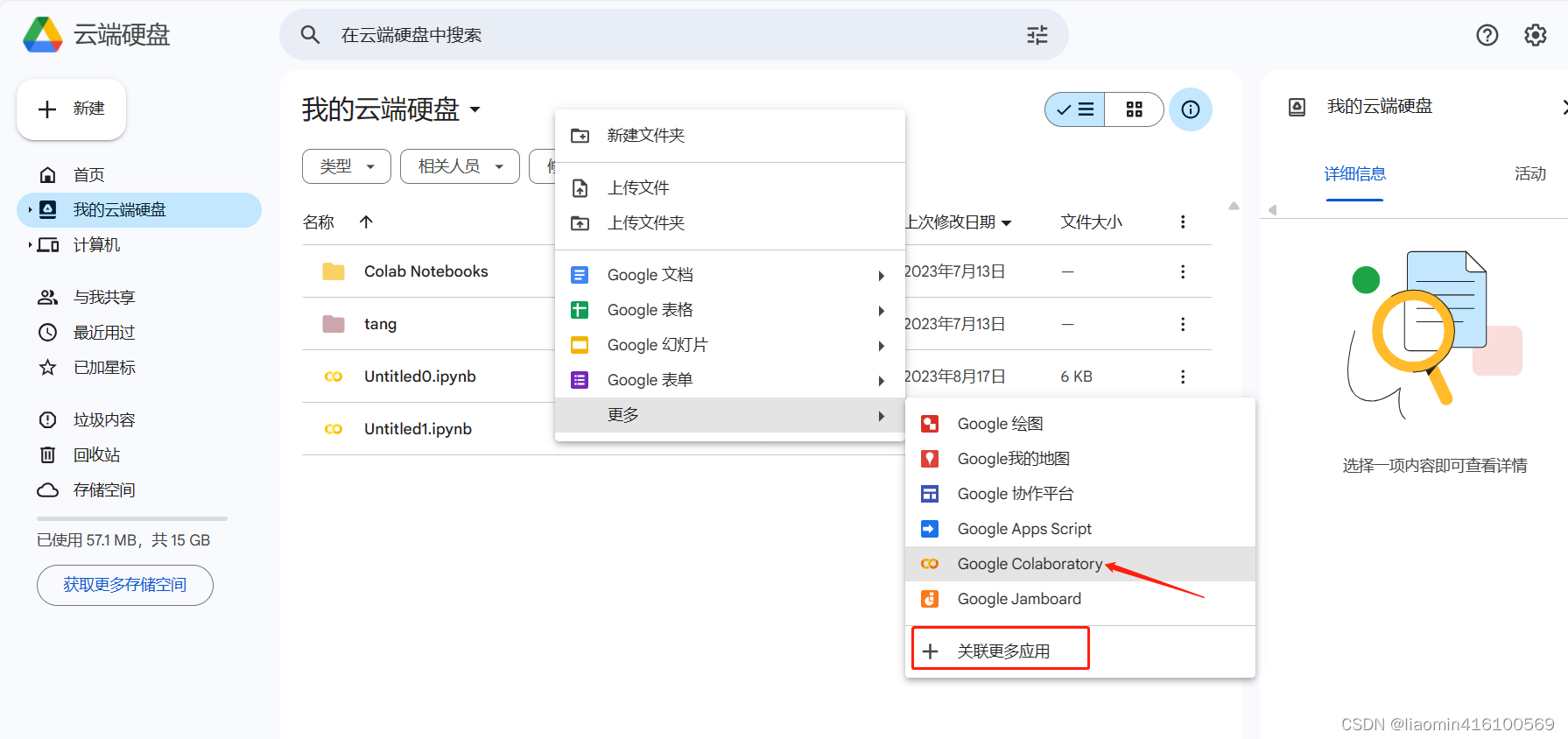Click the header column options dots
This screenshot has height=739, width=1568.
[x=1183, y=222]
